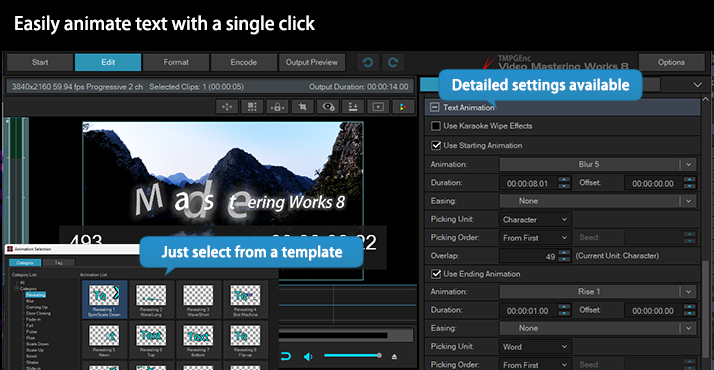Select the Scale Down category
This screenshot has height=370, width=714.
(x=37, y=344)
